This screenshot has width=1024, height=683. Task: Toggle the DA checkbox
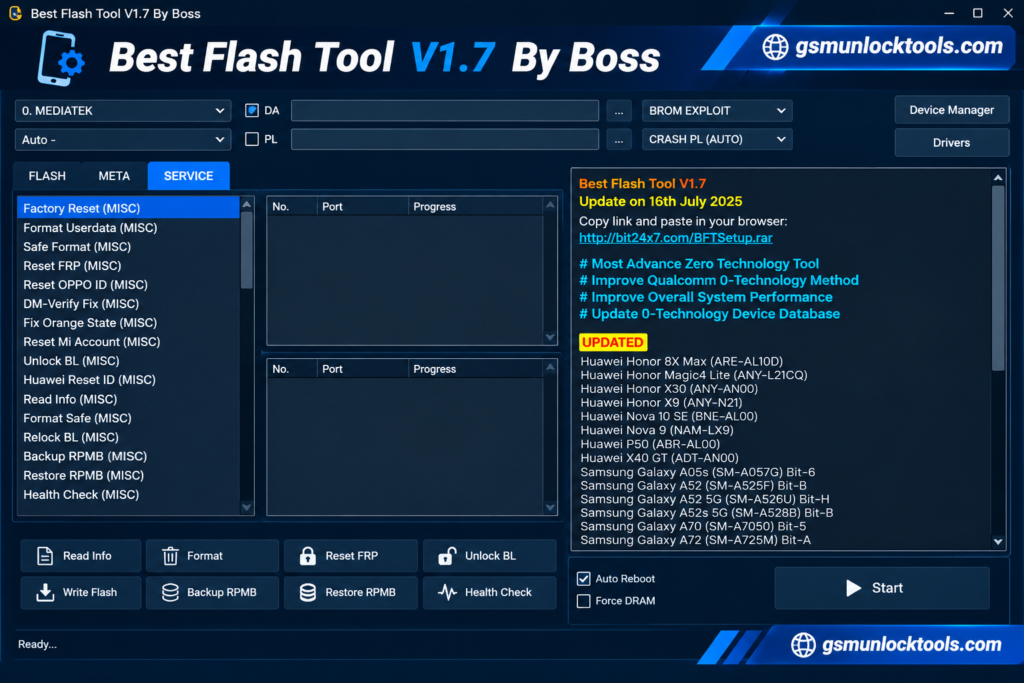click(x=251, y=110)
